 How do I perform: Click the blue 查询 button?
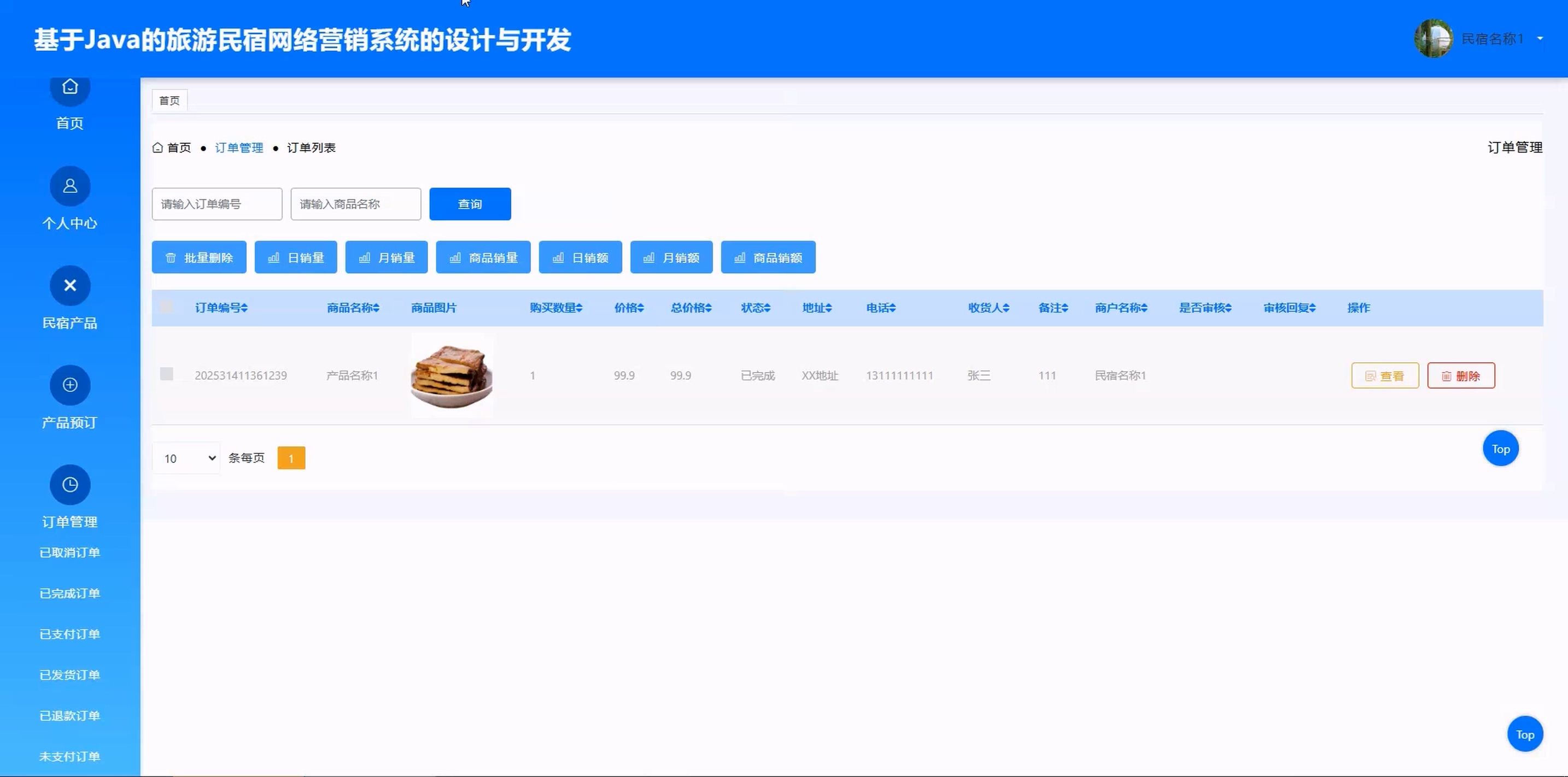pos(470,204)
